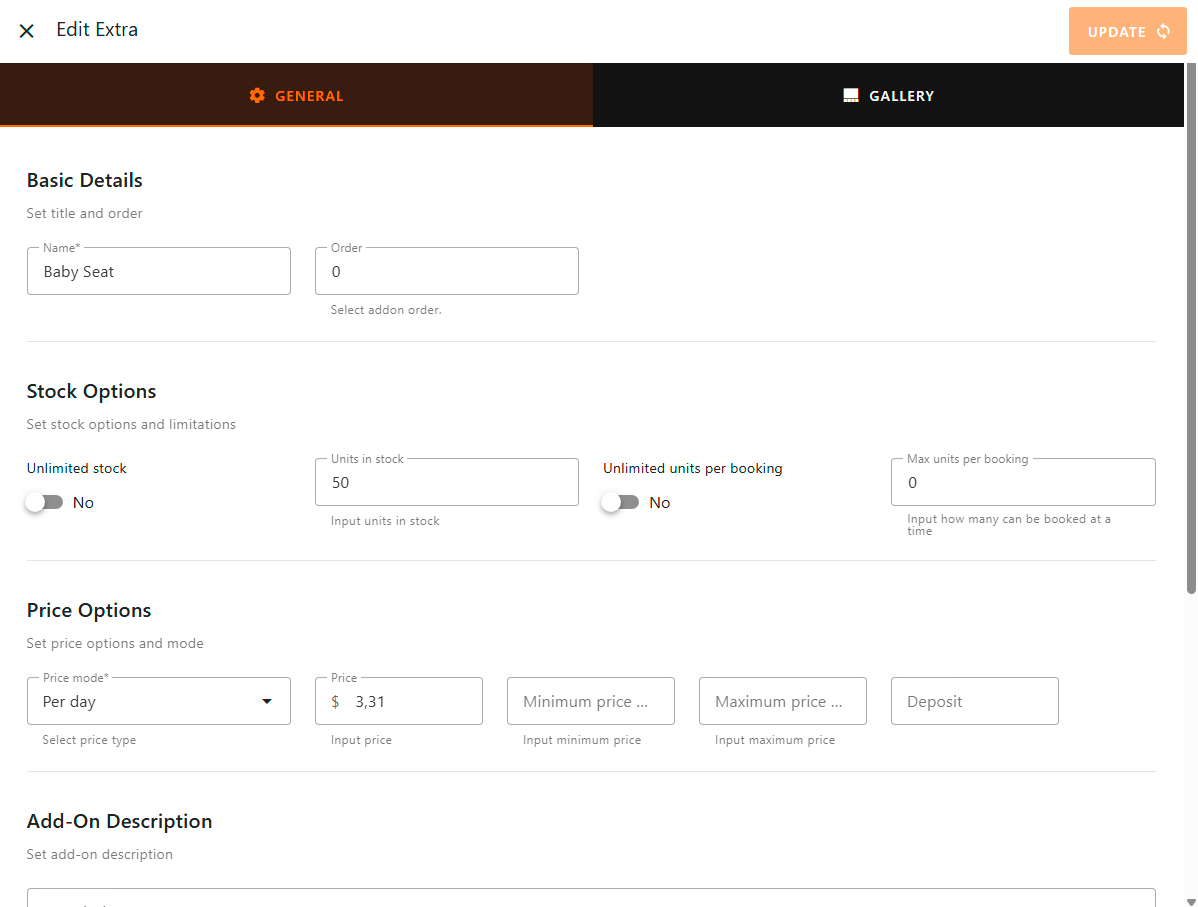Click the 'Stock Options' heading
The height and width of the screenshot is (907, 1198).
pos(92,391)
